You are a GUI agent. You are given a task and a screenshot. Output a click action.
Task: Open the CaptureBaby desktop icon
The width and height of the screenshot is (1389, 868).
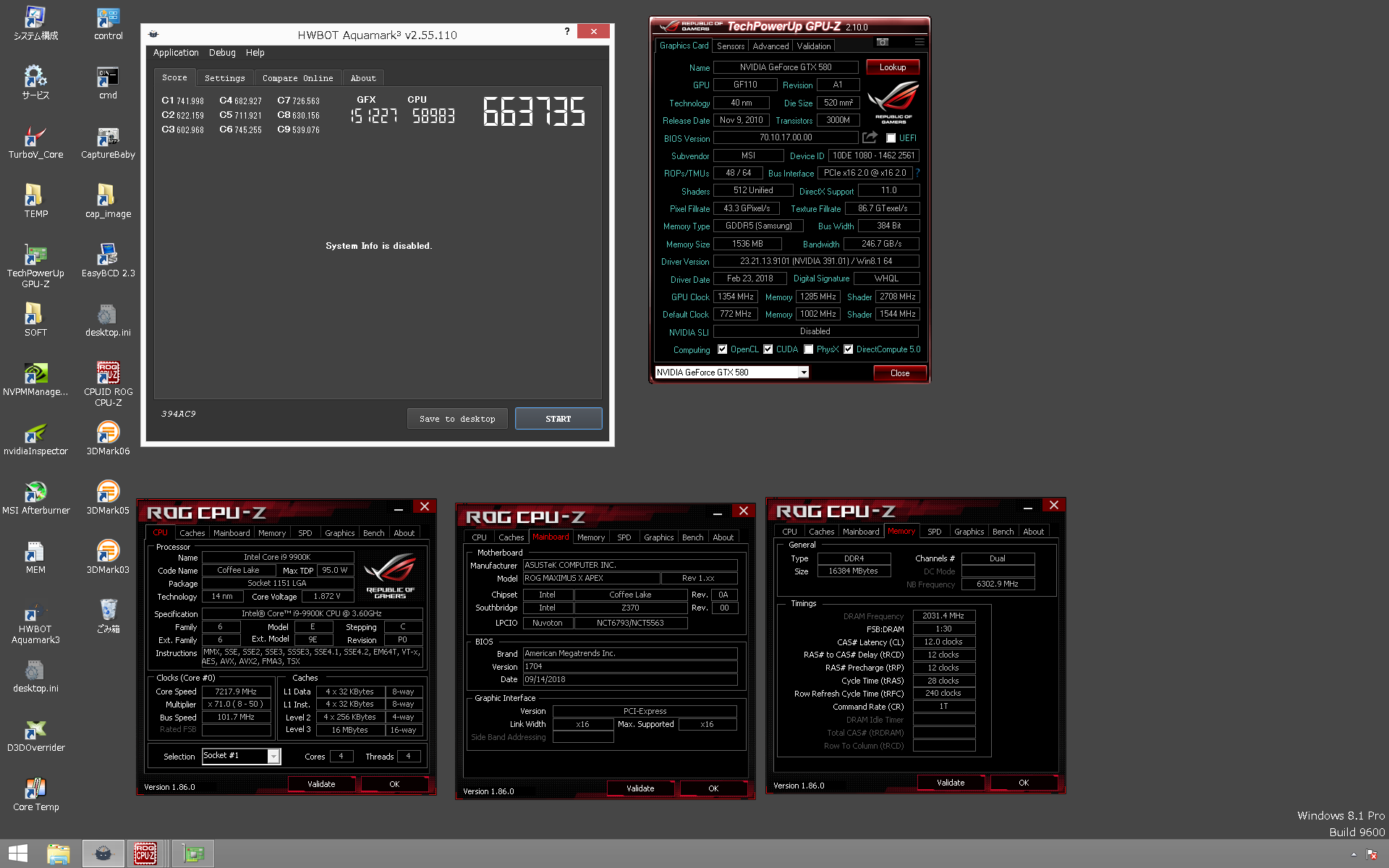108,142
